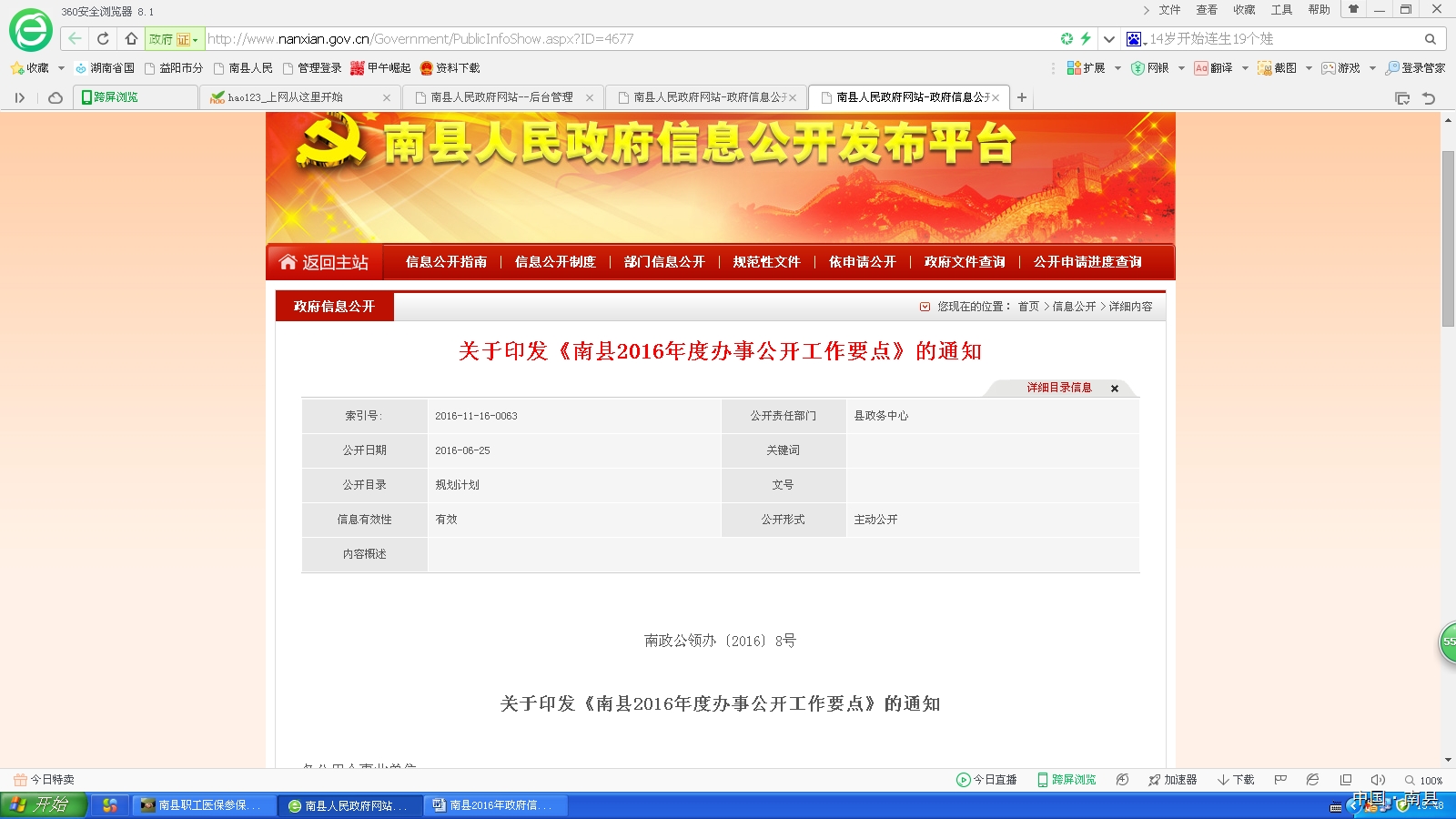Image resolution: width=1456 pixels, height=819 pixels.
Task: Click the 下载 download icon in status bar
Action: (1236, 780)
